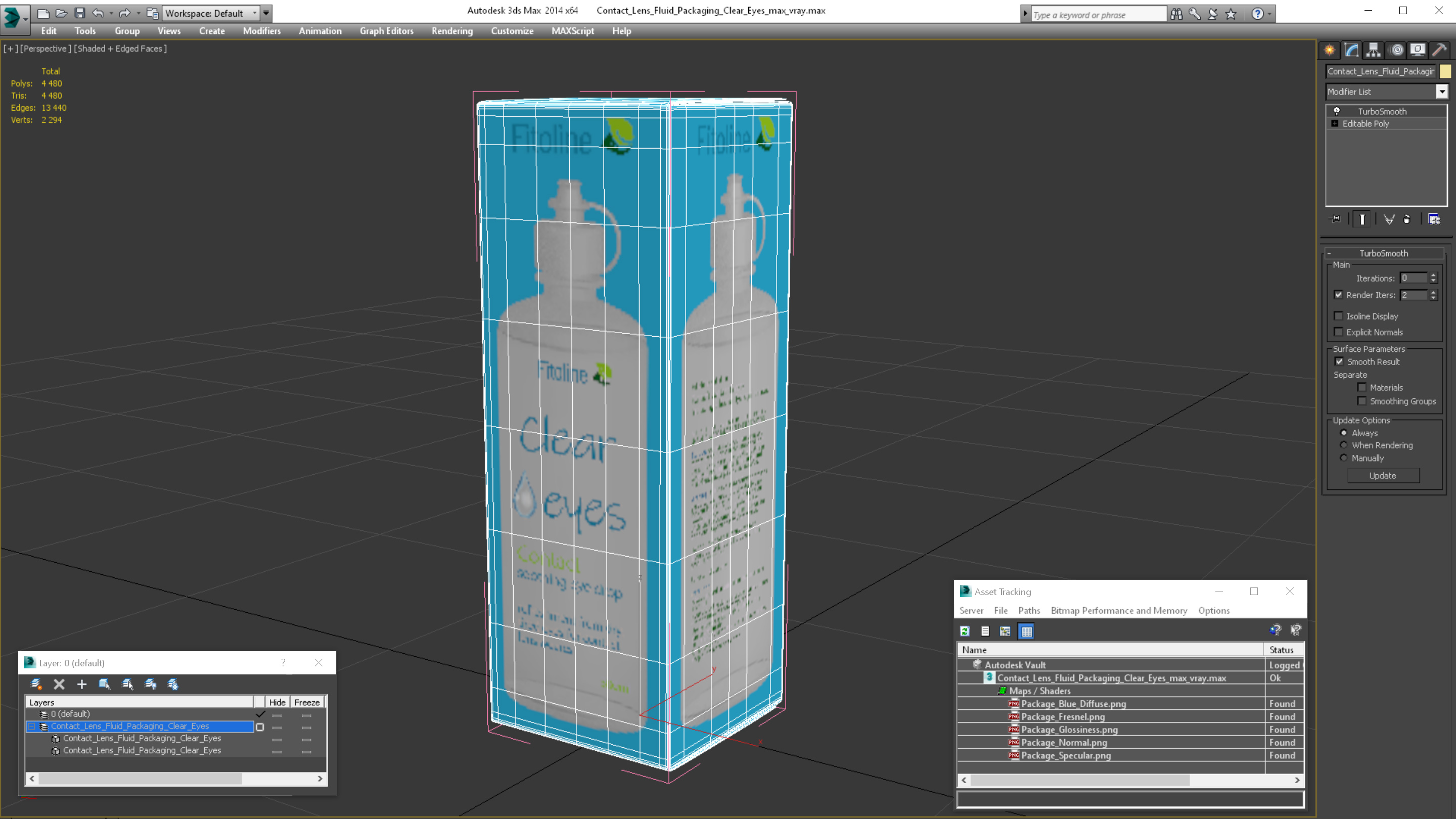Click the Shaded + Edged Faces viewport label
The height and width of the screenshot is (819, 1456).
120,49
